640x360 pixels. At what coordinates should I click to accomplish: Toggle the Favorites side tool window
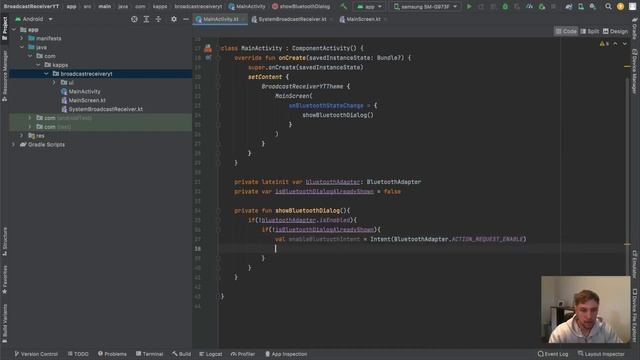(5, 280)
